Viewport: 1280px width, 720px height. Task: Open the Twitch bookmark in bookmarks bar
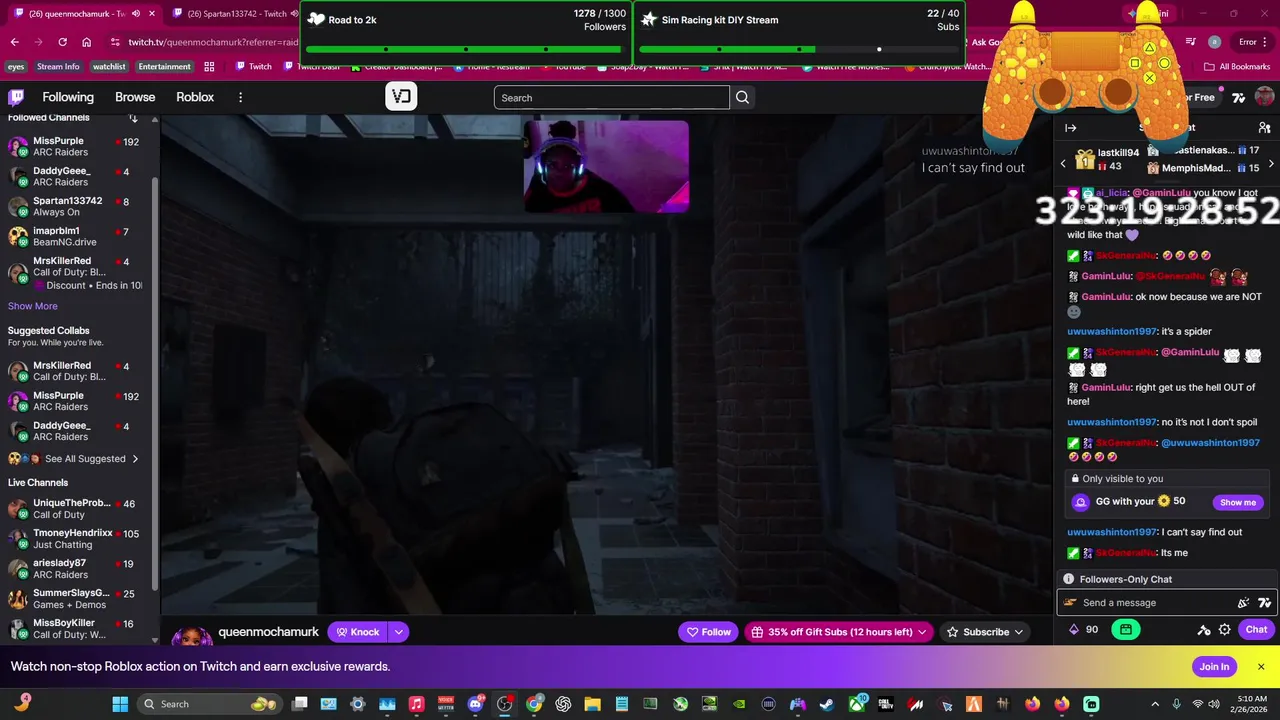click(x=253, y=67)
